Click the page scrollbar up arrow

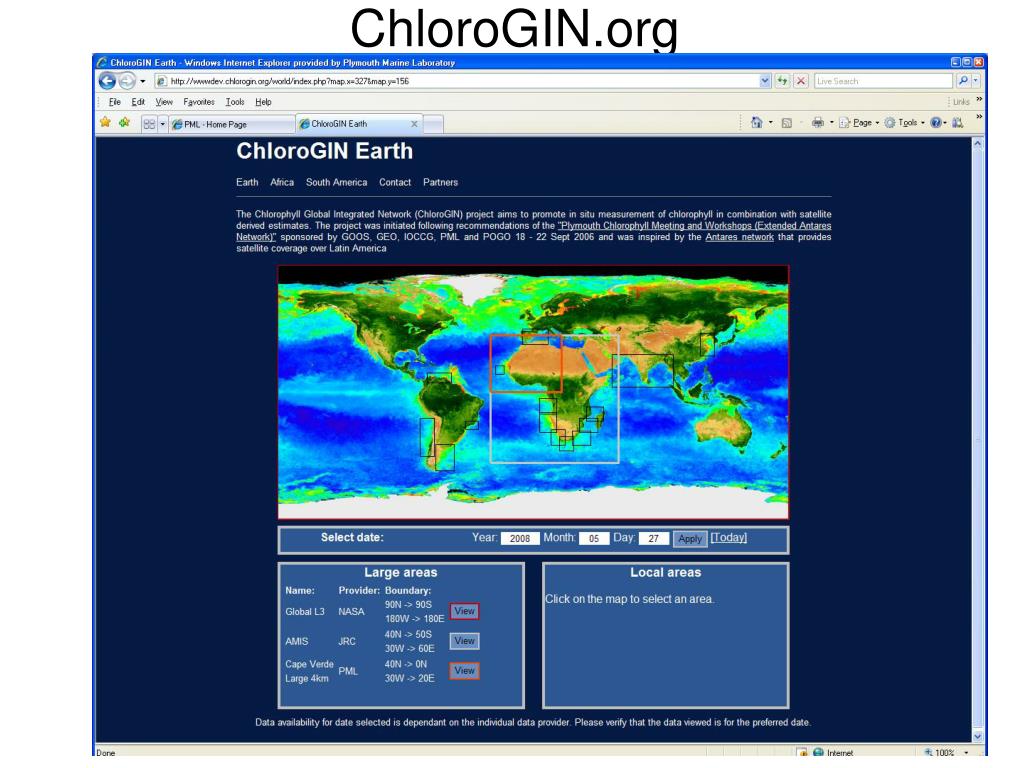pyautogui.click(x=978, y=144)
